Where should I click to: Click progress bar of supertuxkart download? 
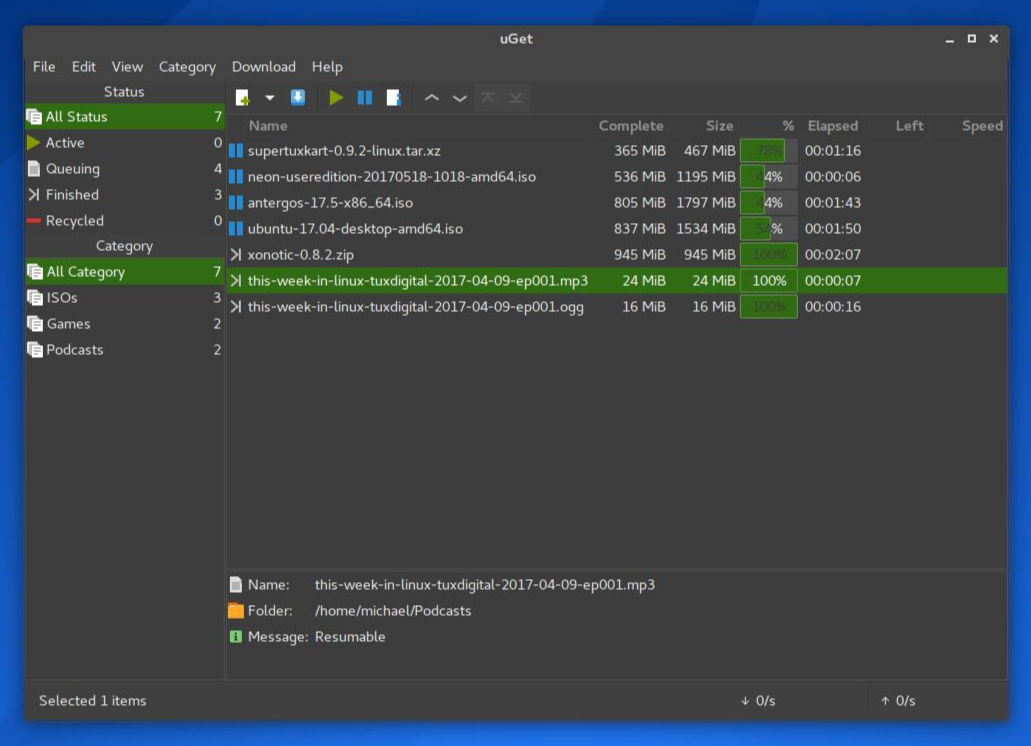[x=768, y=151]
